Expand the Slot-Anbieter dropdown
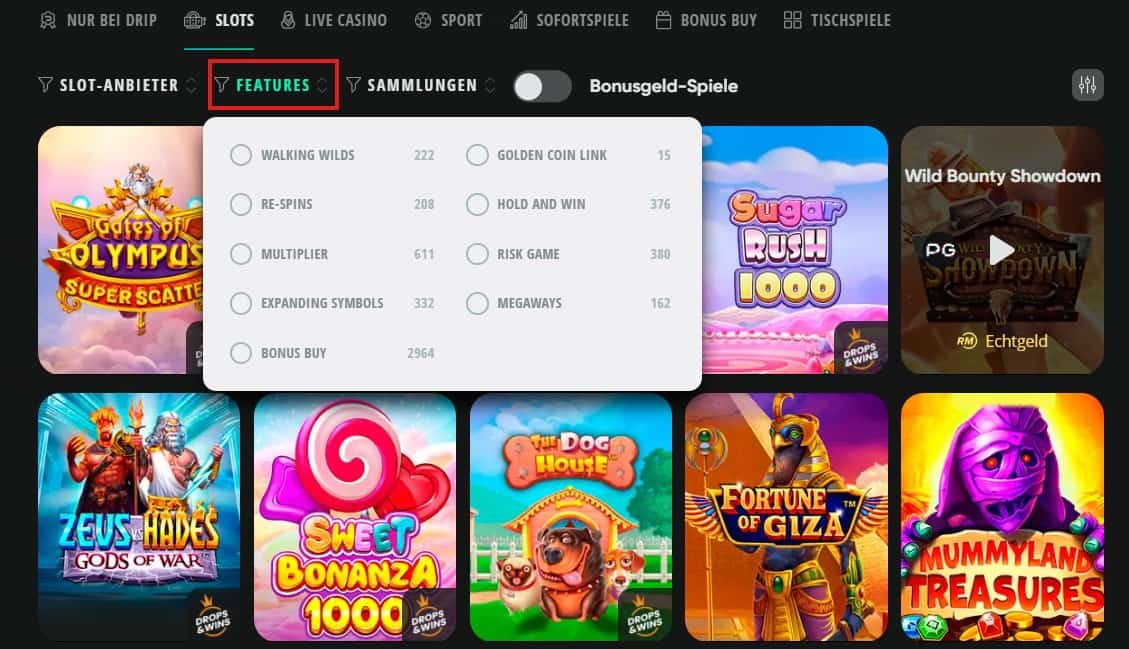1129x649 pixels. click(x=117, y=86)
